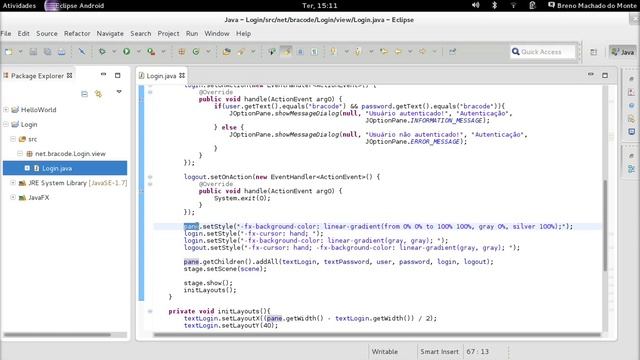640x360 pixels.
Task: Toggle the Skip All Breakpoints button
Action: pos(82,52)
